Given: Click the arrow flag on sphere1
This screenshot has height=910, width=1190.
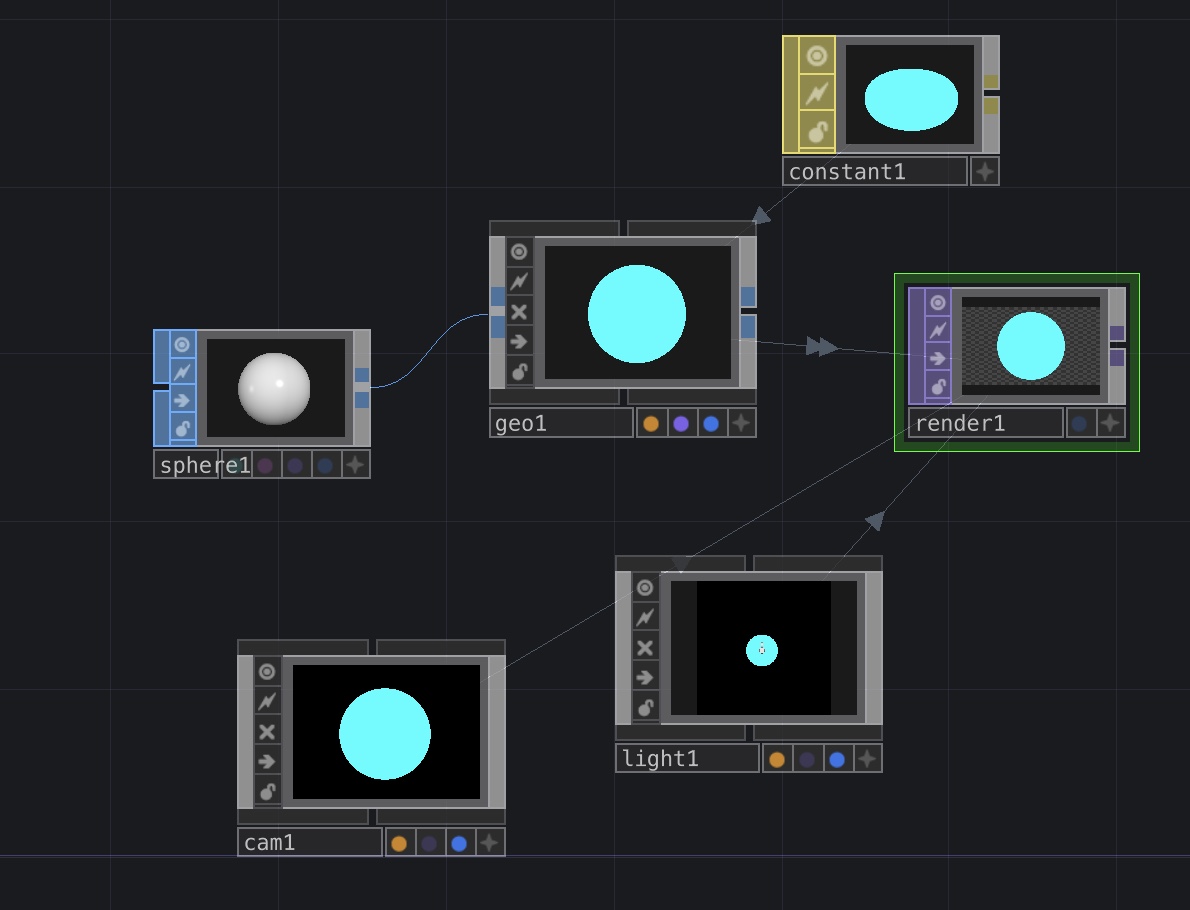Looking at the screenshot, I should (x=182, y=400).
